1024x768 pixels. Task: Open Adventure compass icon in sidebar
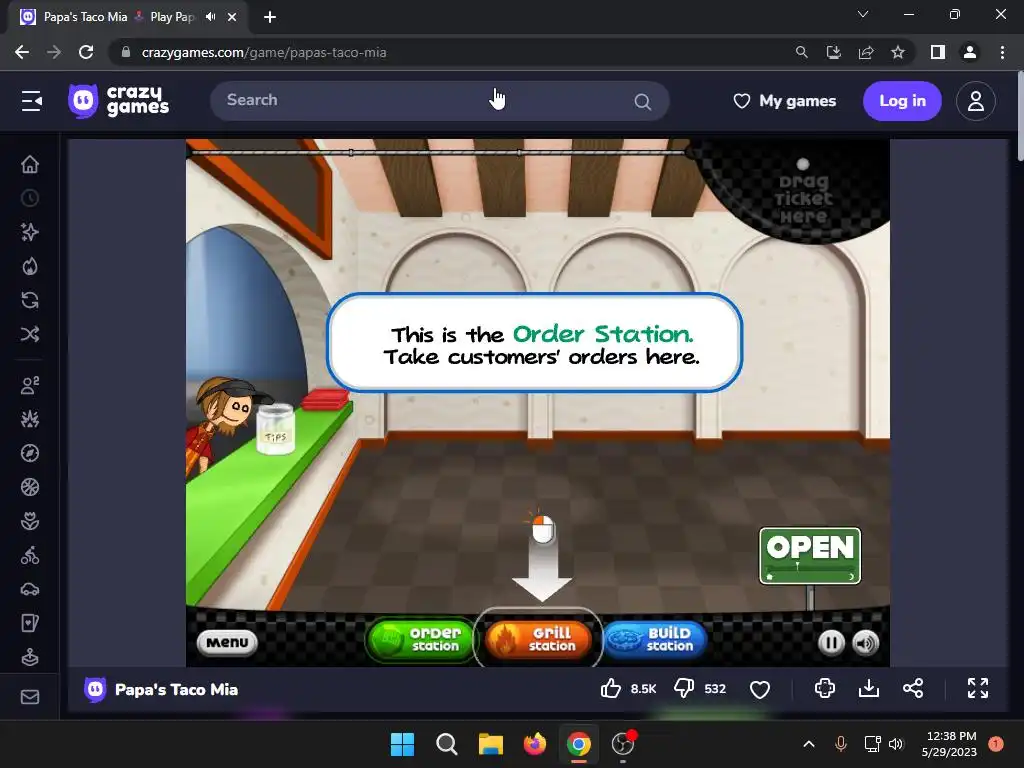click(30, 453)
